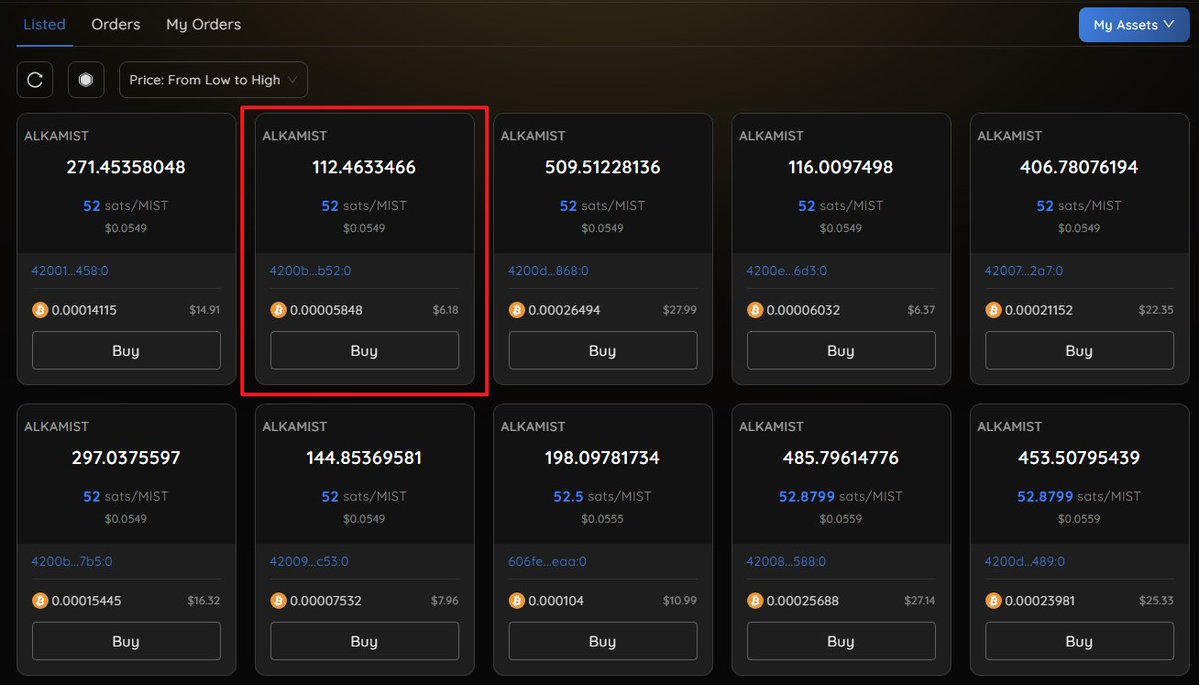The width and height of the screenshot is (1199, 685).
Task: Click the $6.18 total price
Action: [446, 310]
